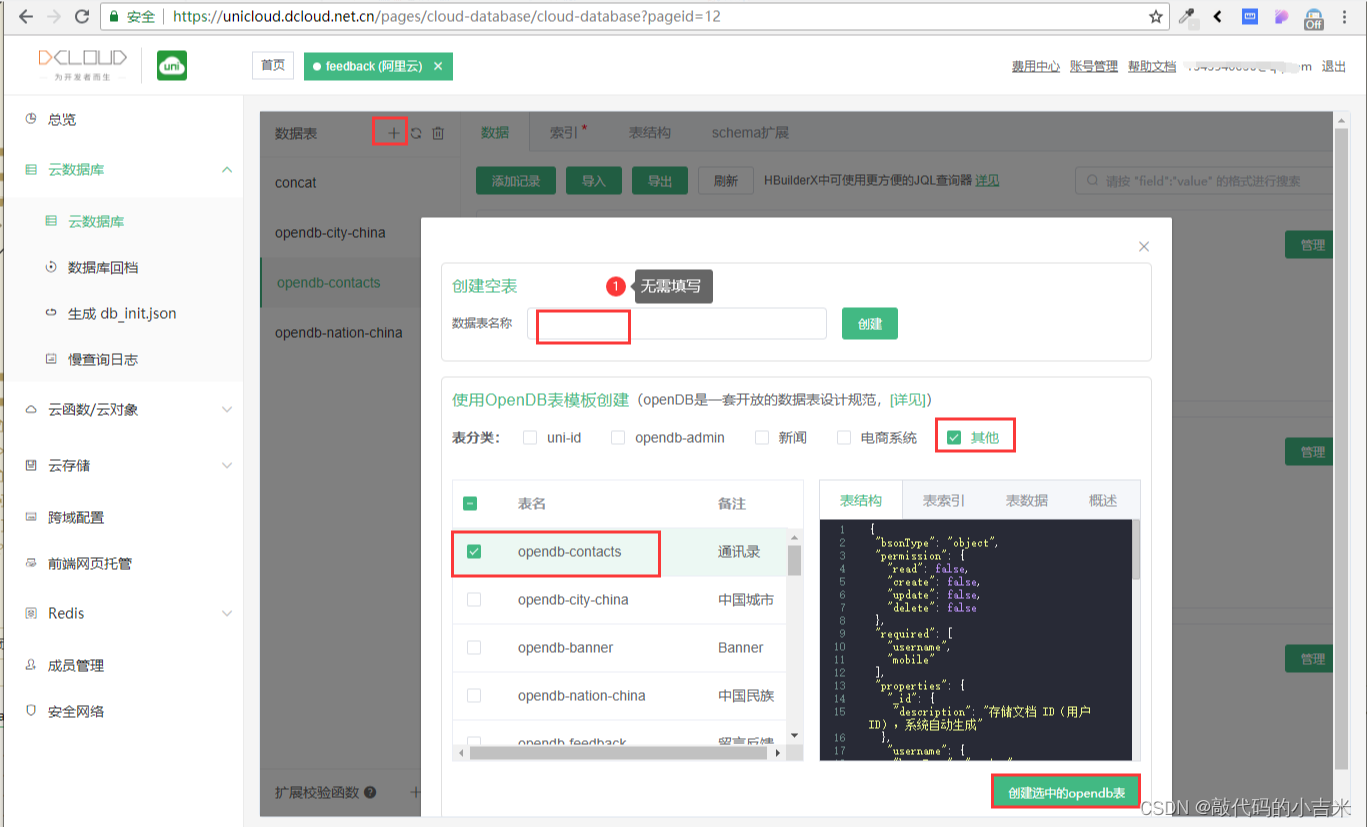This screenshot has width=1367, height=827.
Task: Collapse the 云数据库 sidebar section
Action: (x=227, y=170)
